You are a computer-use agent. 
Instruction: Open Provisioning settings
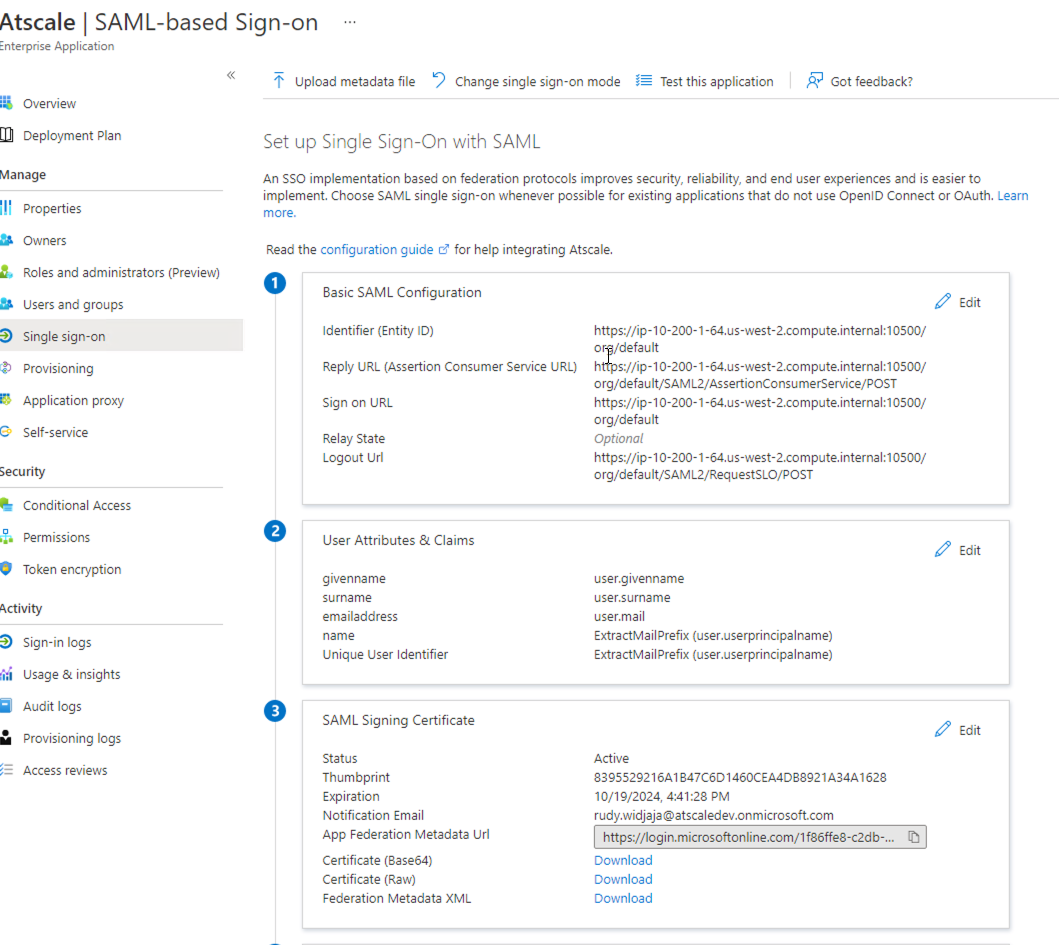pos(58,368)
